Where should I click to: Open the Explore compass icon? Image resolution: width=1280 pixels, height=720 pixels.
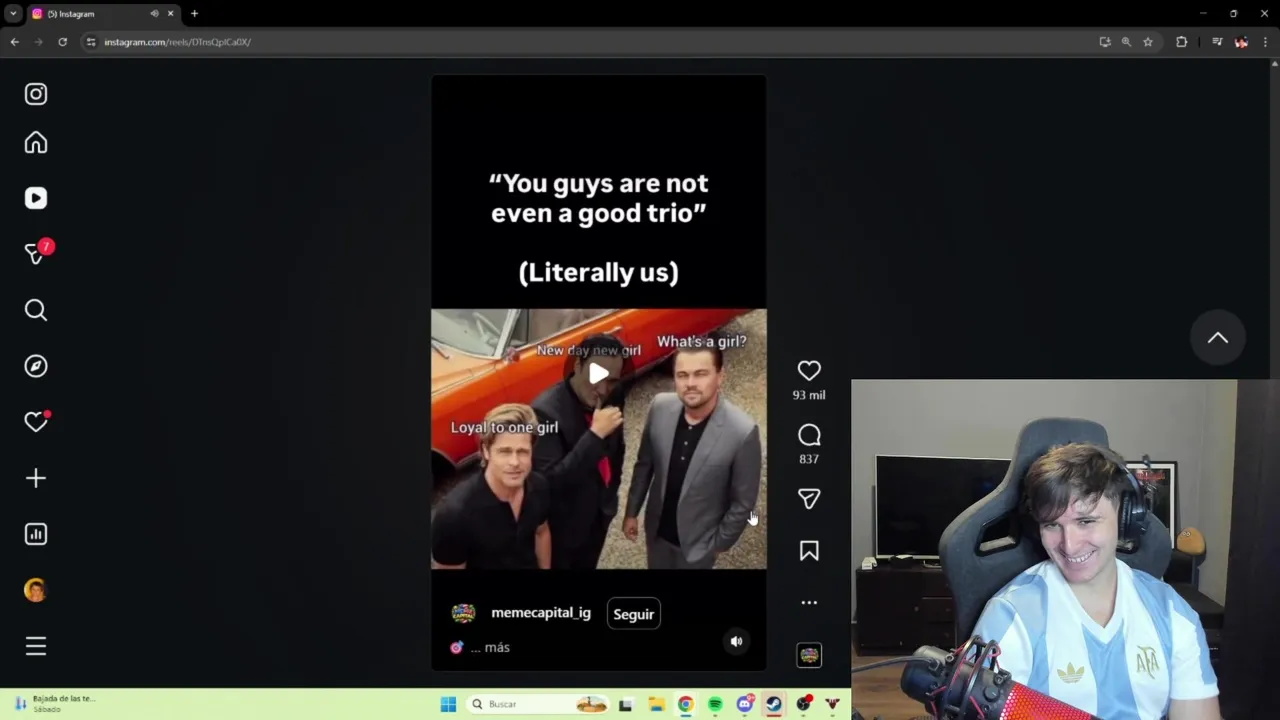point(36,366)
